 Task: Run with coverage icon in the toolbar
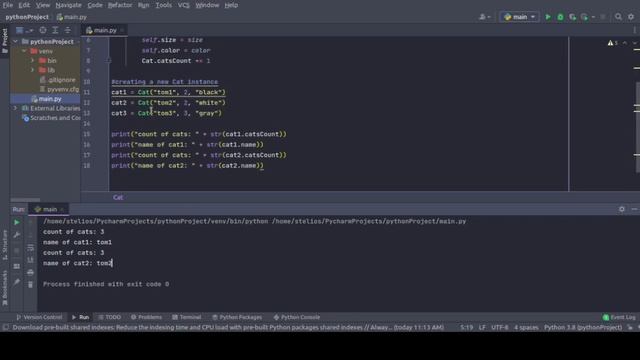(x=573, y=17)
